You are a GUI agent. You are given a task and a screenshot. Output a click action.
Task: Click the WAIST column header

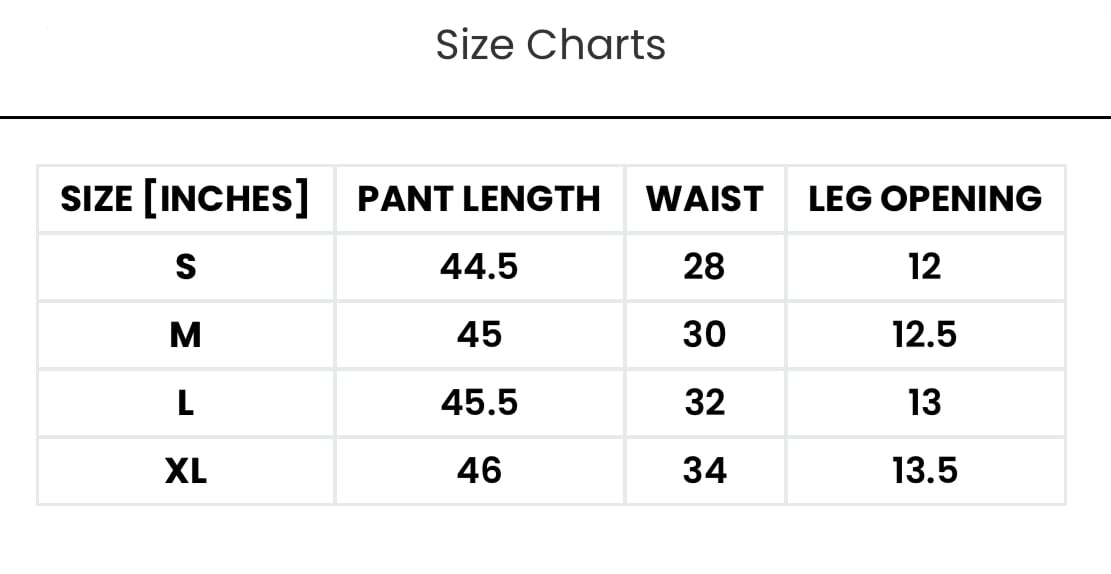pos(704,199)
